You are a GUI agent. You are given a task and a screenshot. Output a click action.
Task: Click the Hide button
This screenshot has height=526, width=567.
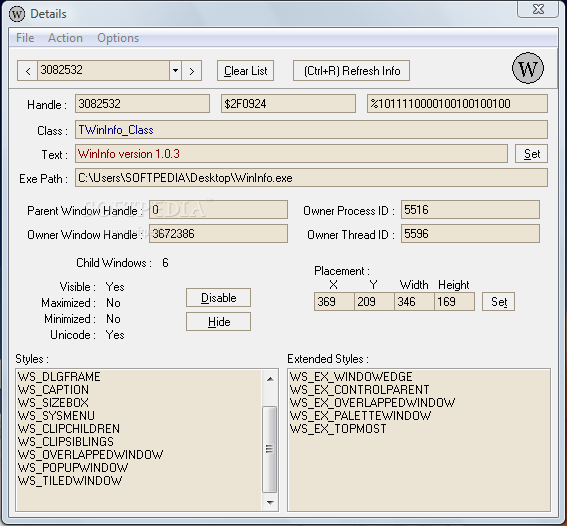(x=218, y=321)
